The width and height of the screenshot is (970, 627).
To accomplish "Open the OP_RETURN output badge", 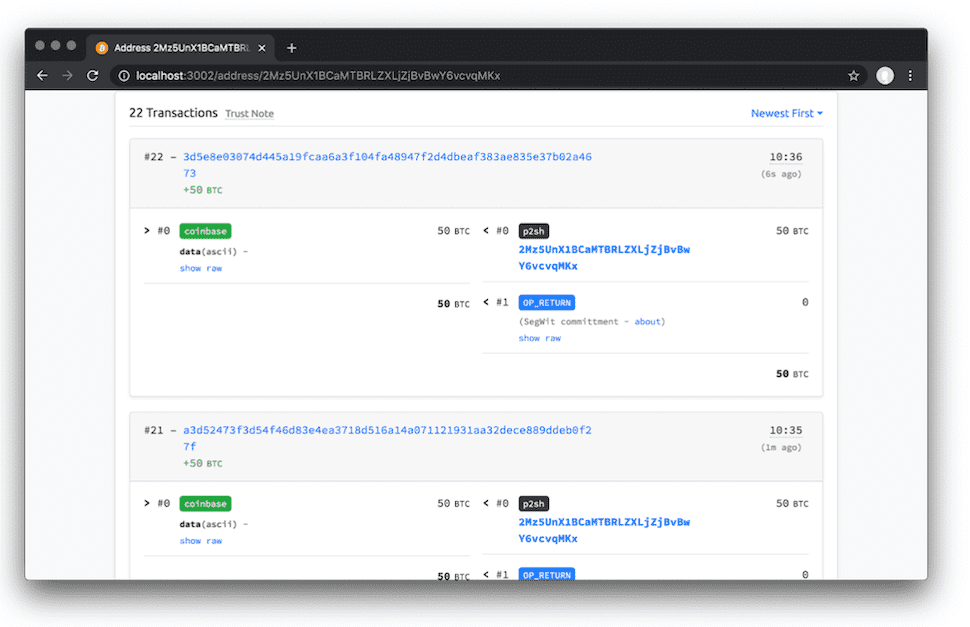I will click(546, 302).
